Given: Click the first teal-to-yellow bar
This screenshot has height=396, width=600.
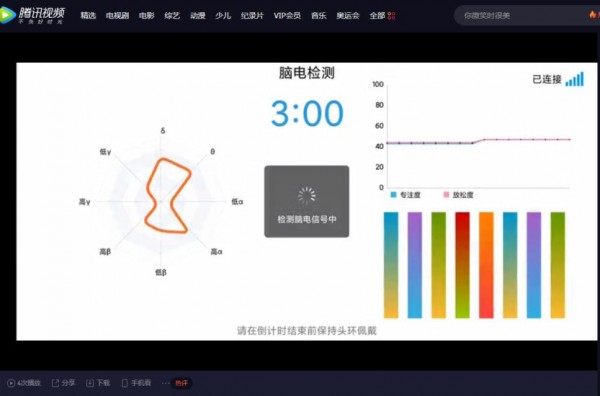Looking at the screenshot, I should click(x=391, y=265).
